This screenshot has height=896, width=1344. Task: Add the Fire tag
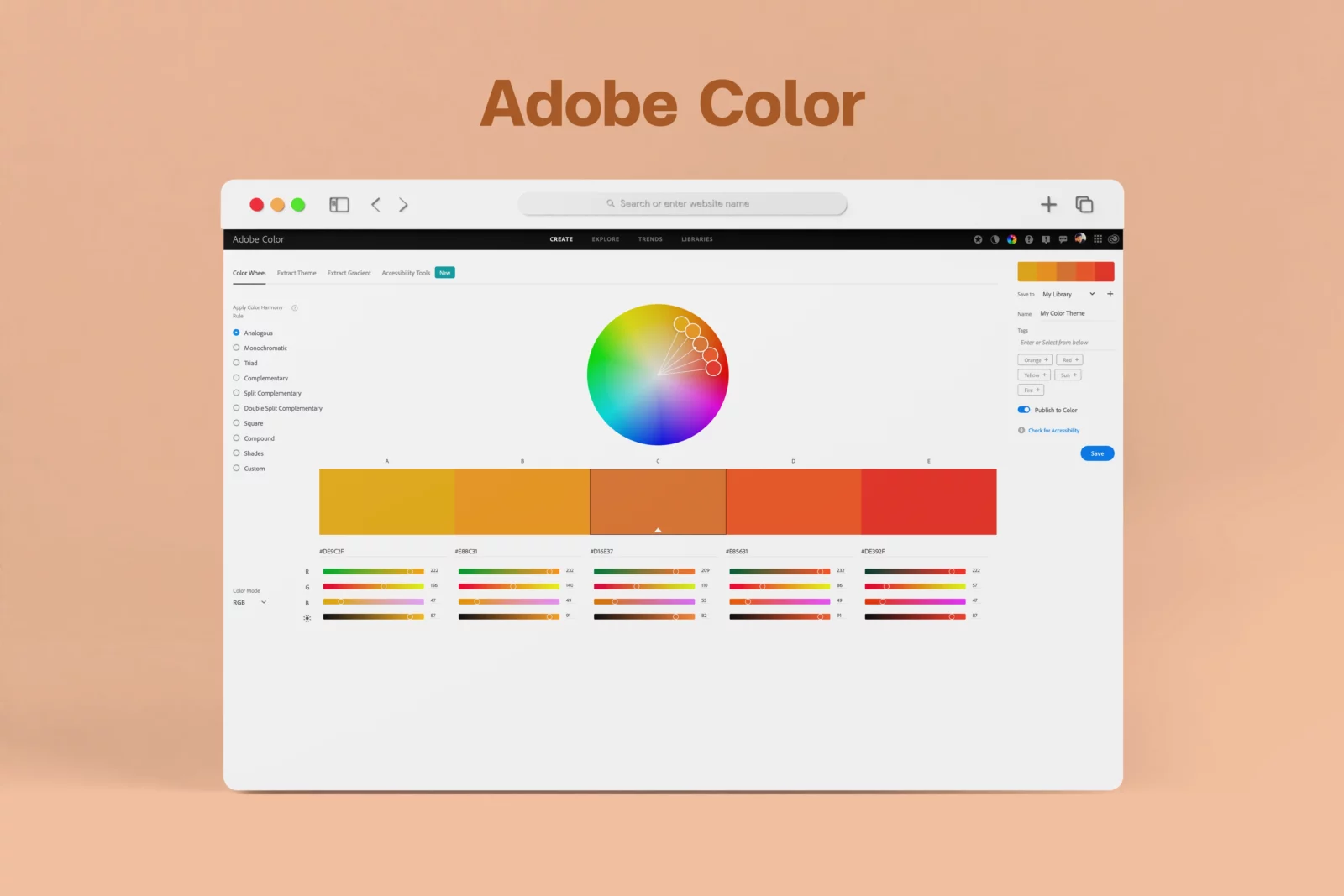coord(1031,390)
